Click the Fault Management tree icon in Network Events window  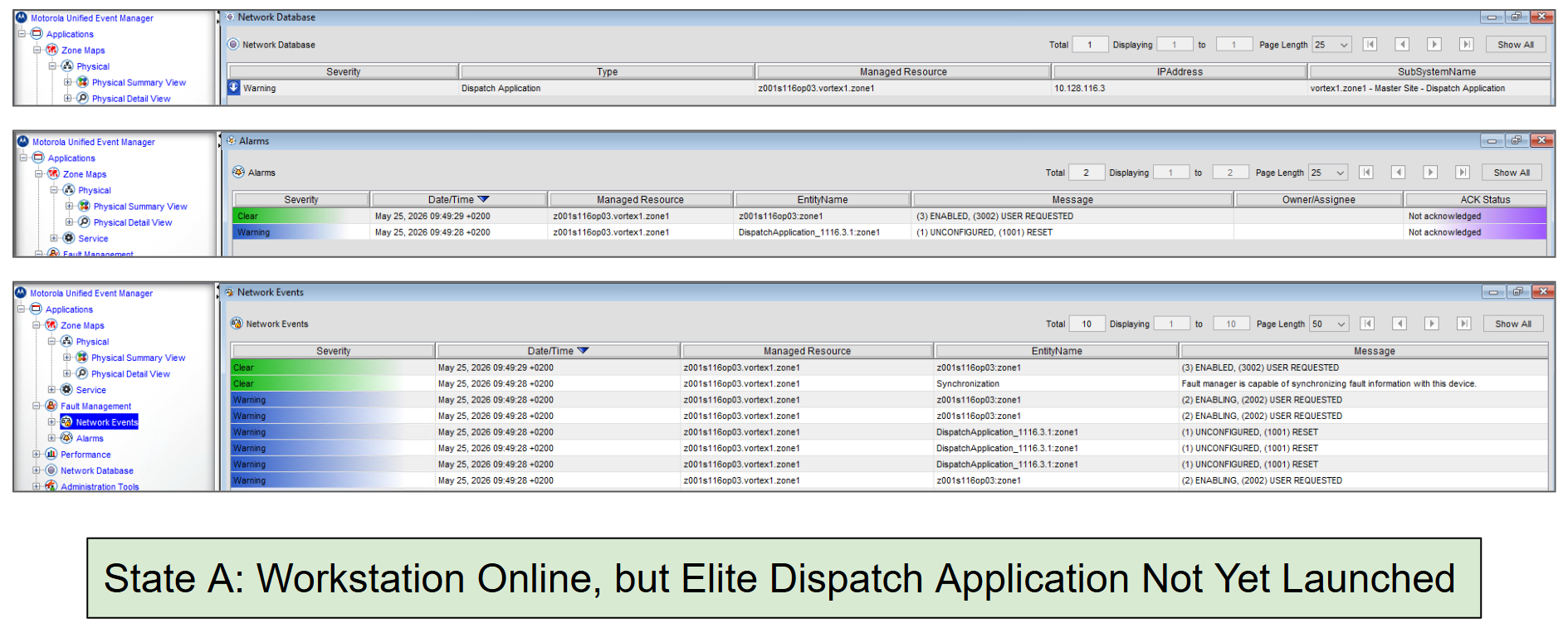pyautogui.click(x=51, y=406)
